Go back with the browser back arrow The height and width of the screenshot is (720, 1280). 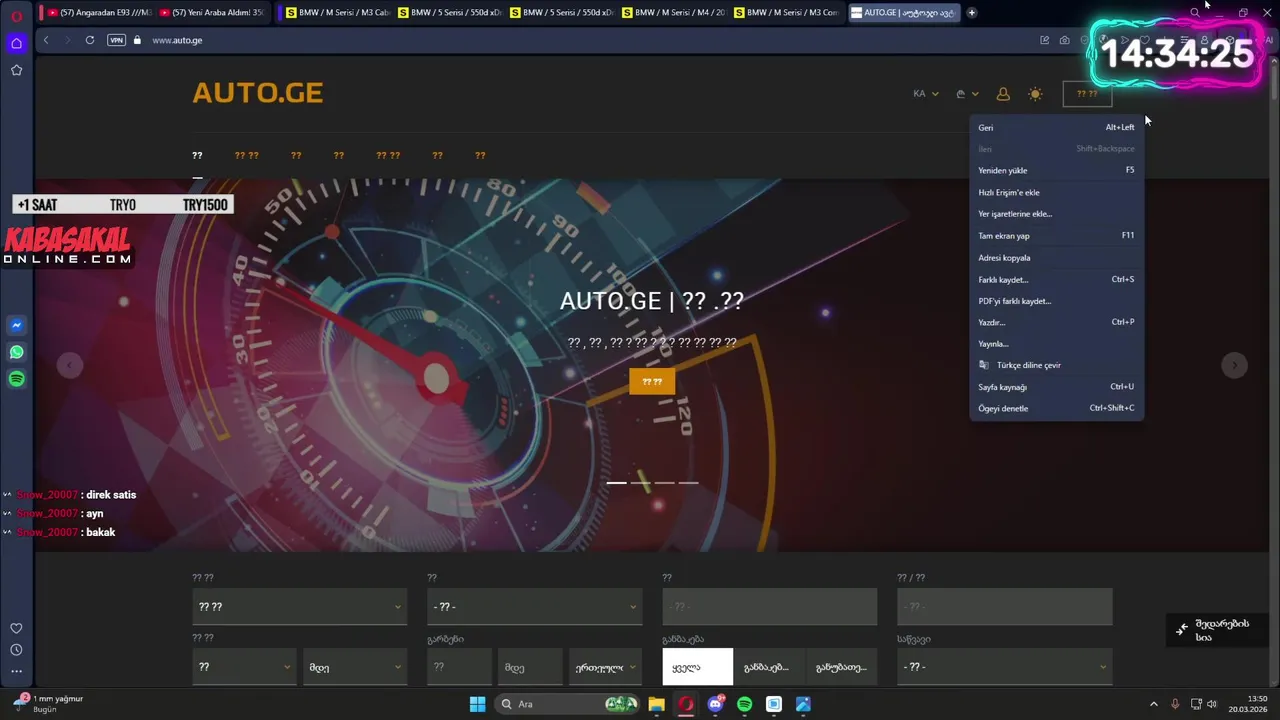click(46, 40)
